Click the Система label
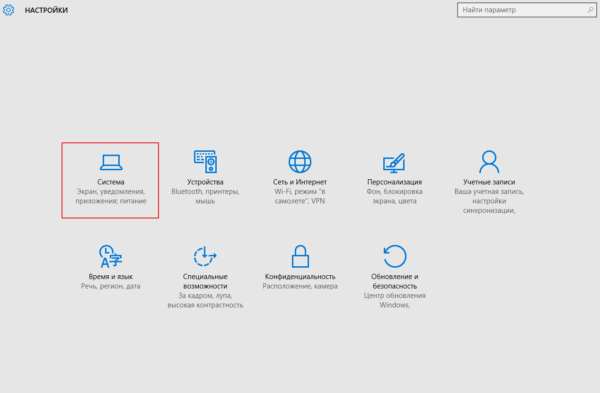This screenshot has height=393, width=600. (x=111, y=182)
